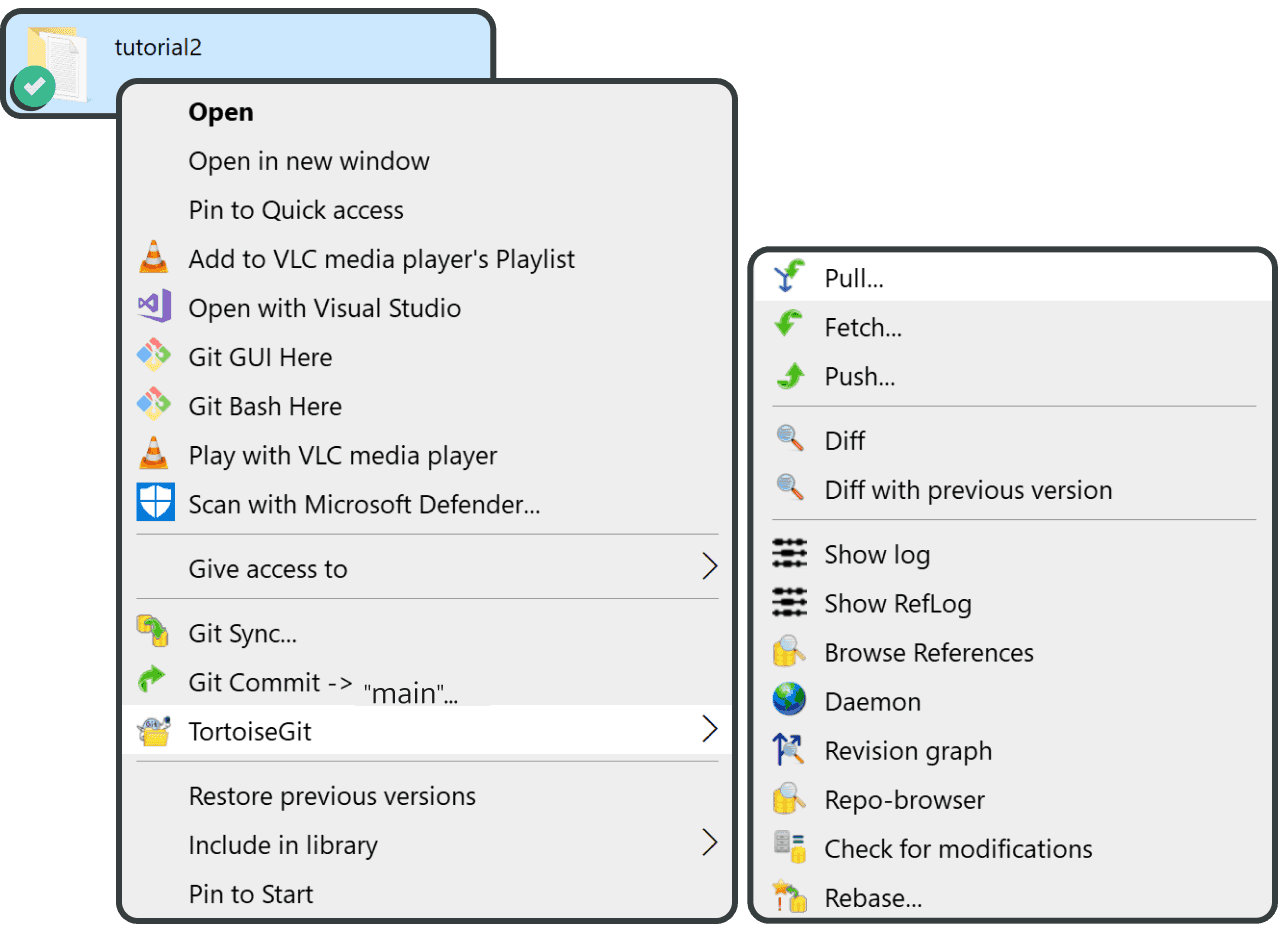Open the Diff with previous version entry

coord(967,489)
